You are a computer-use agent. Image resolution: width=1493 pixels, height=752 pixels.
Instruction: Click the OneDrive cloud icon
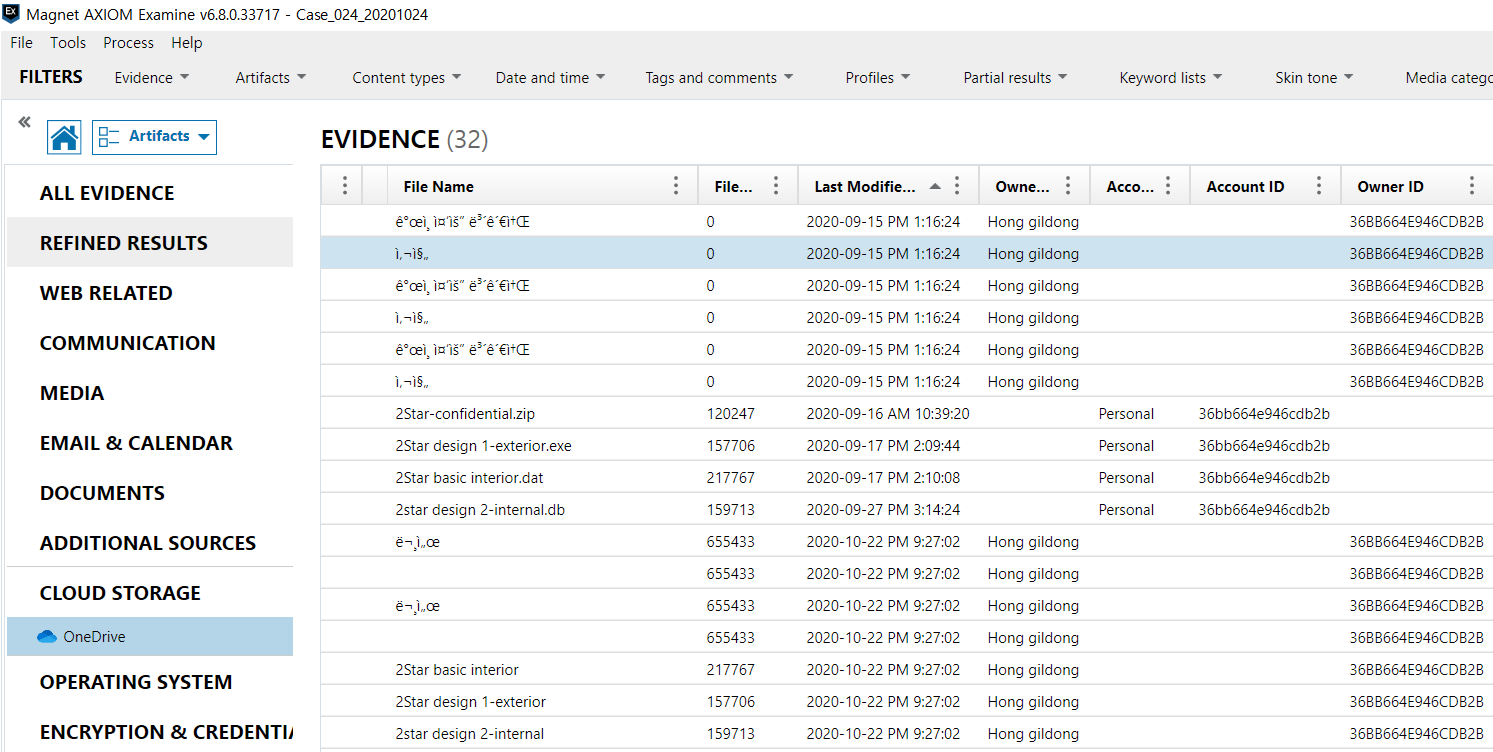pyautogui.click(x=46, y=637)
